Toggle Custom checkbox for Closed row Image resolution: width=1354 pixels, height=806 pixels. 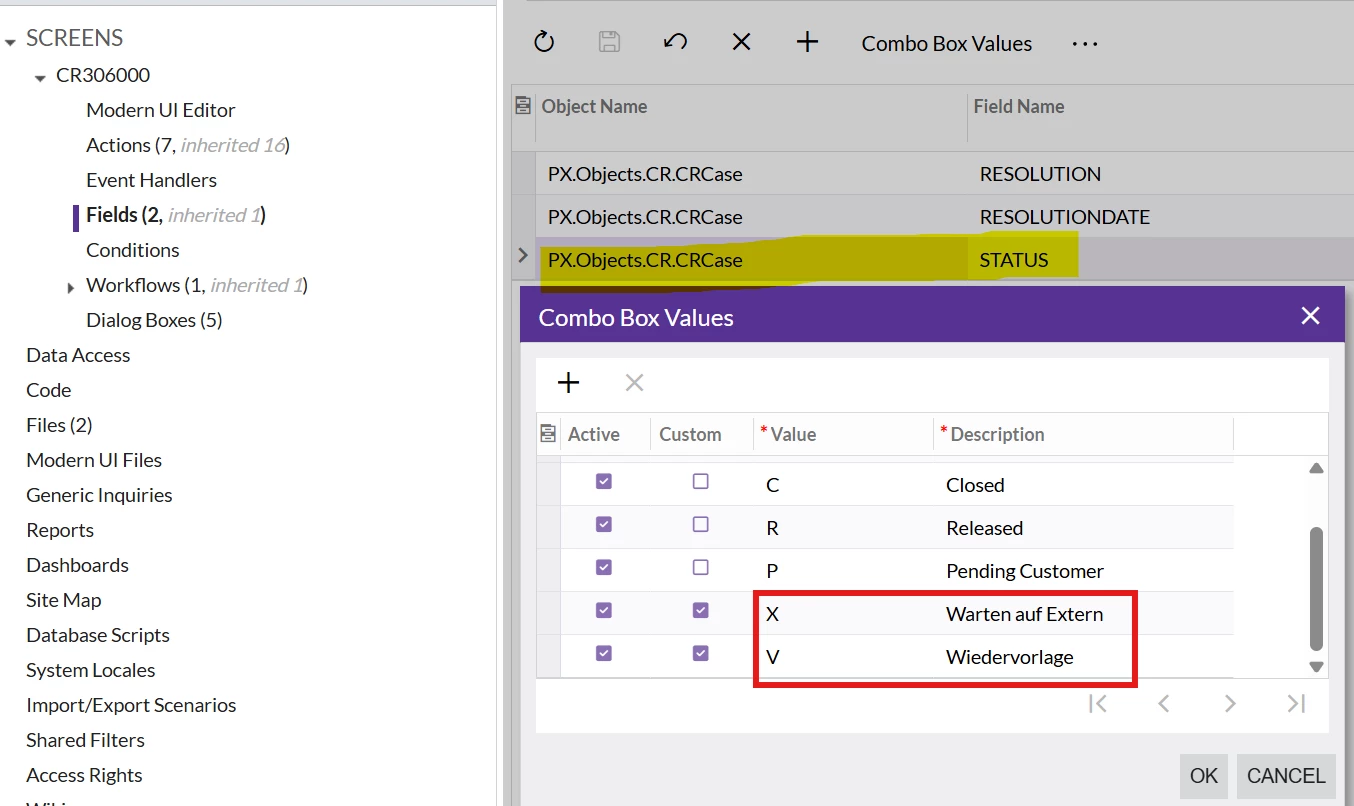700,482
